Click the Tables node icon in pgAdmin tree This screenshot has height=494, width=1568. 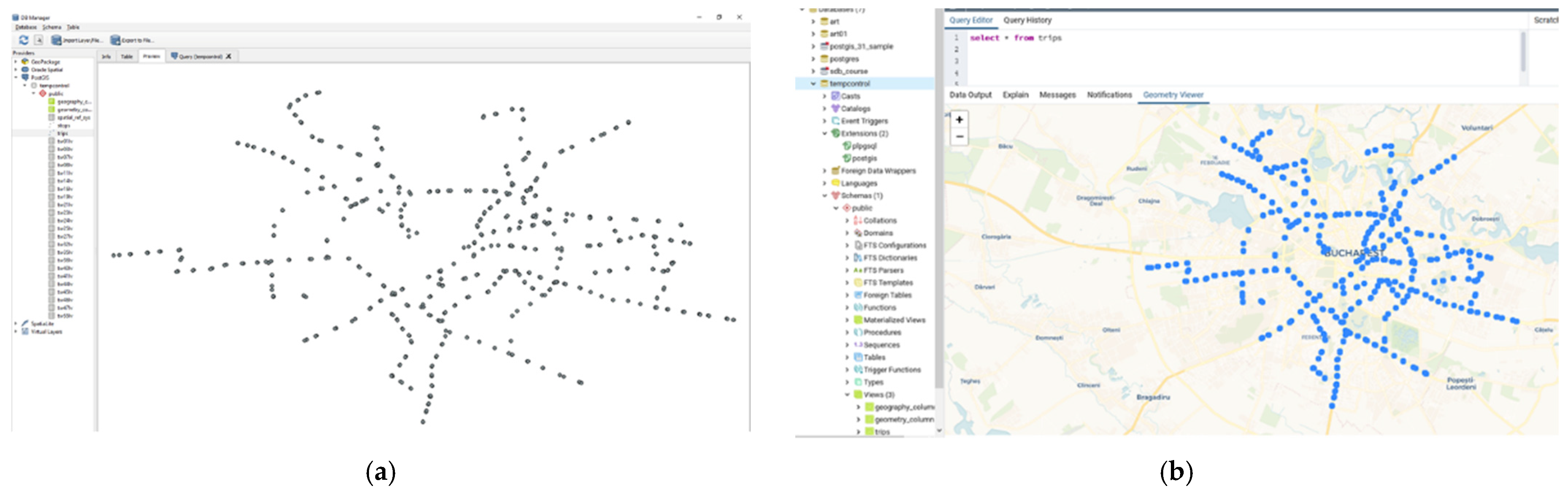point(858,357)
